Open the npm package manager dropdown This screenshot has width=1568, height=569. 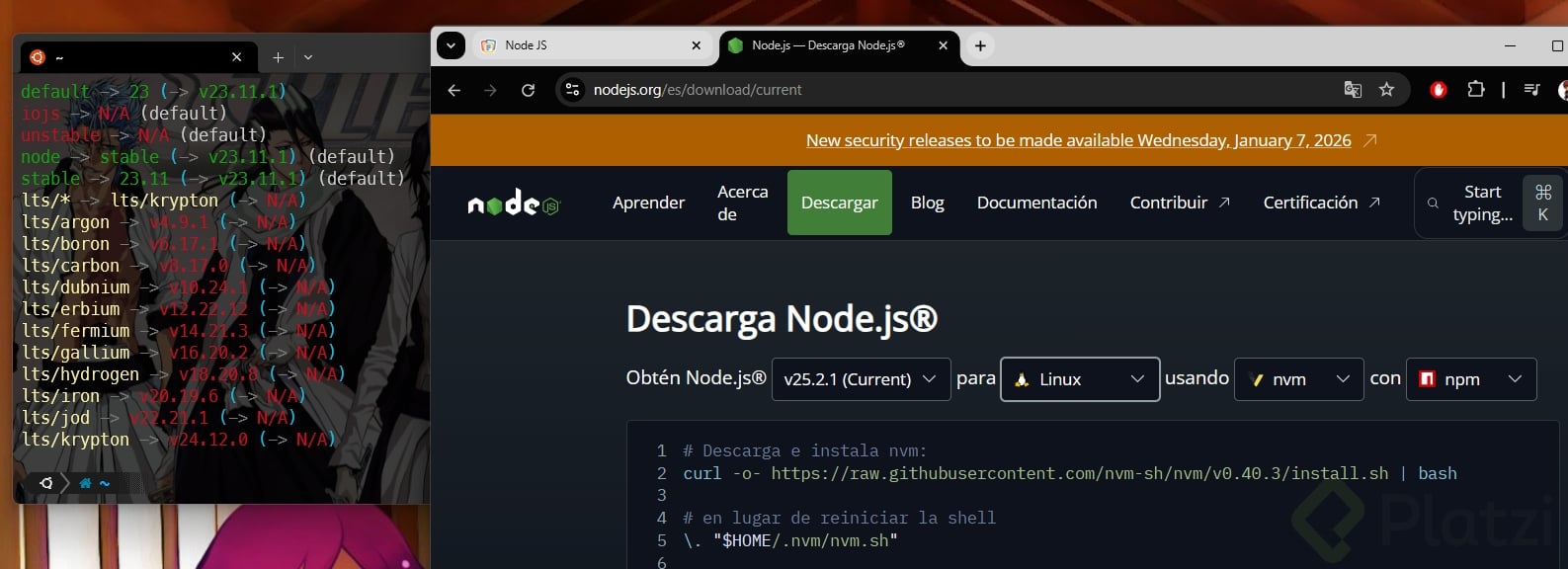[1471, 379]
